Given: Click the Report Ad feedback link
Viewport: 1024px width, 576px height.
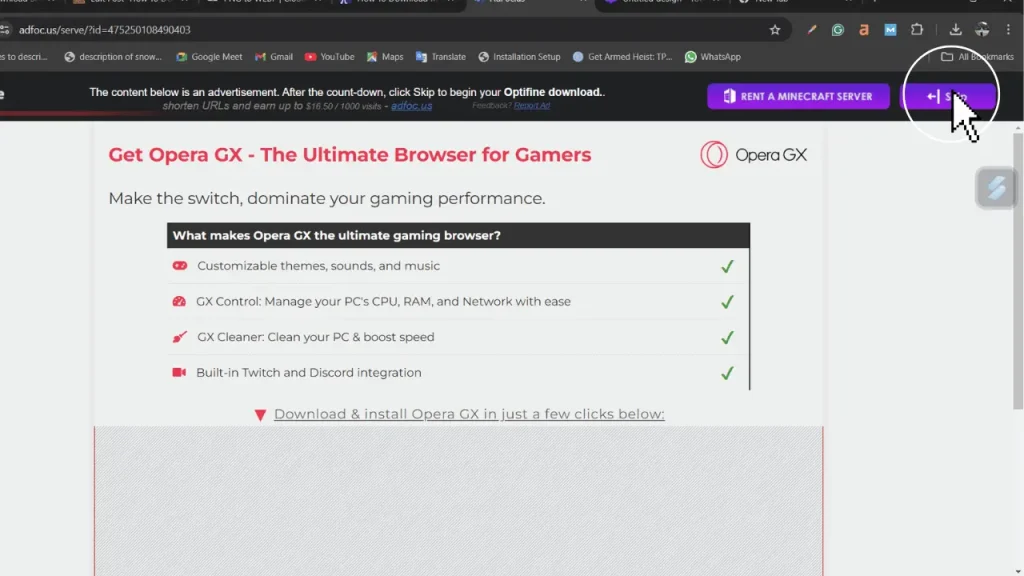Looking at the screenshot, I should (532, 105).
